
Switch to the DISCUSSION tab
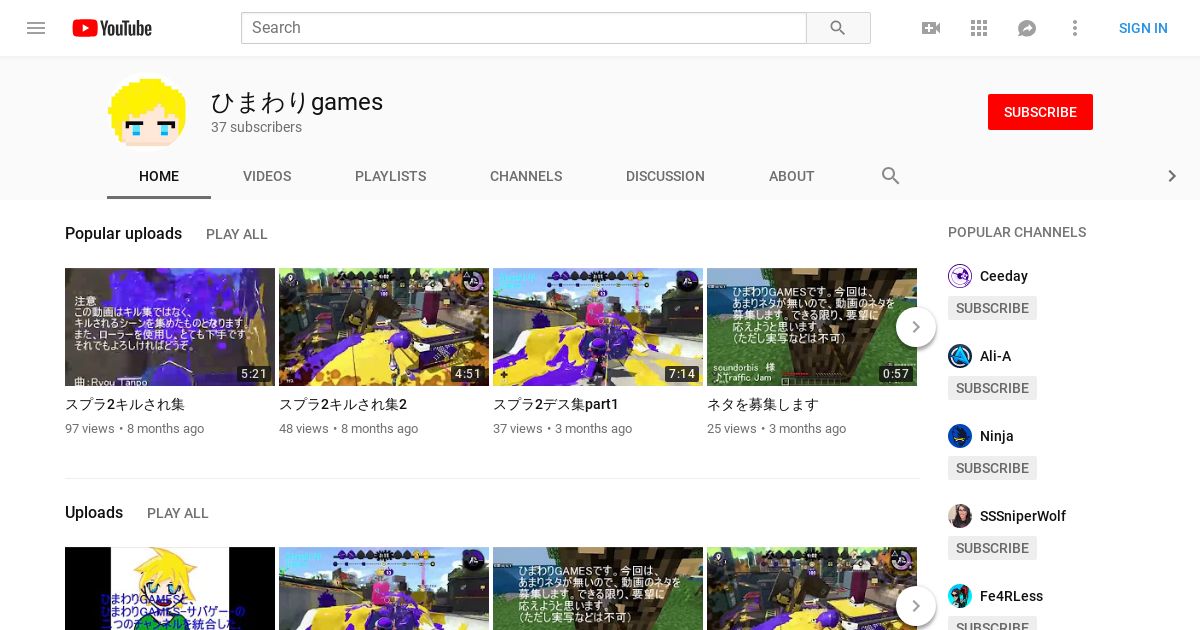click(665, 176)
